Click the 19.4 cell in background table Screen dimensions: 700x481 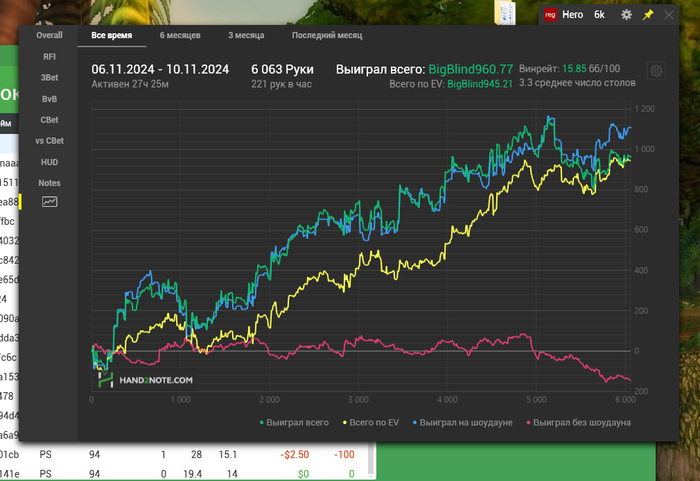click(192, 474)
